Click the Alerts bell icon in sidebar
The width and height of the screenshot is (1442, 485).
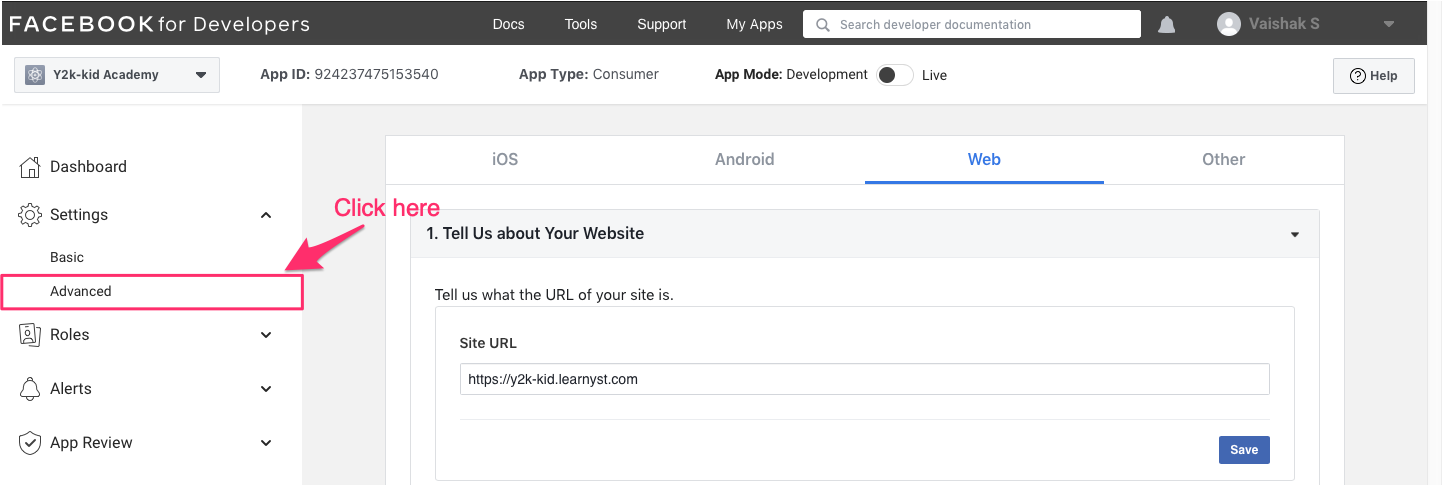click(x=30, y=389)
